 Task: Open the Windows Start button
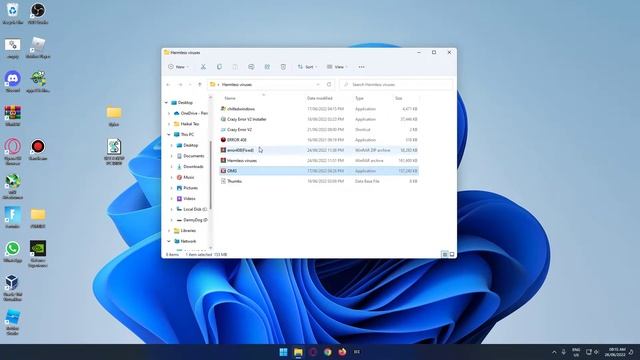point(283,352)
